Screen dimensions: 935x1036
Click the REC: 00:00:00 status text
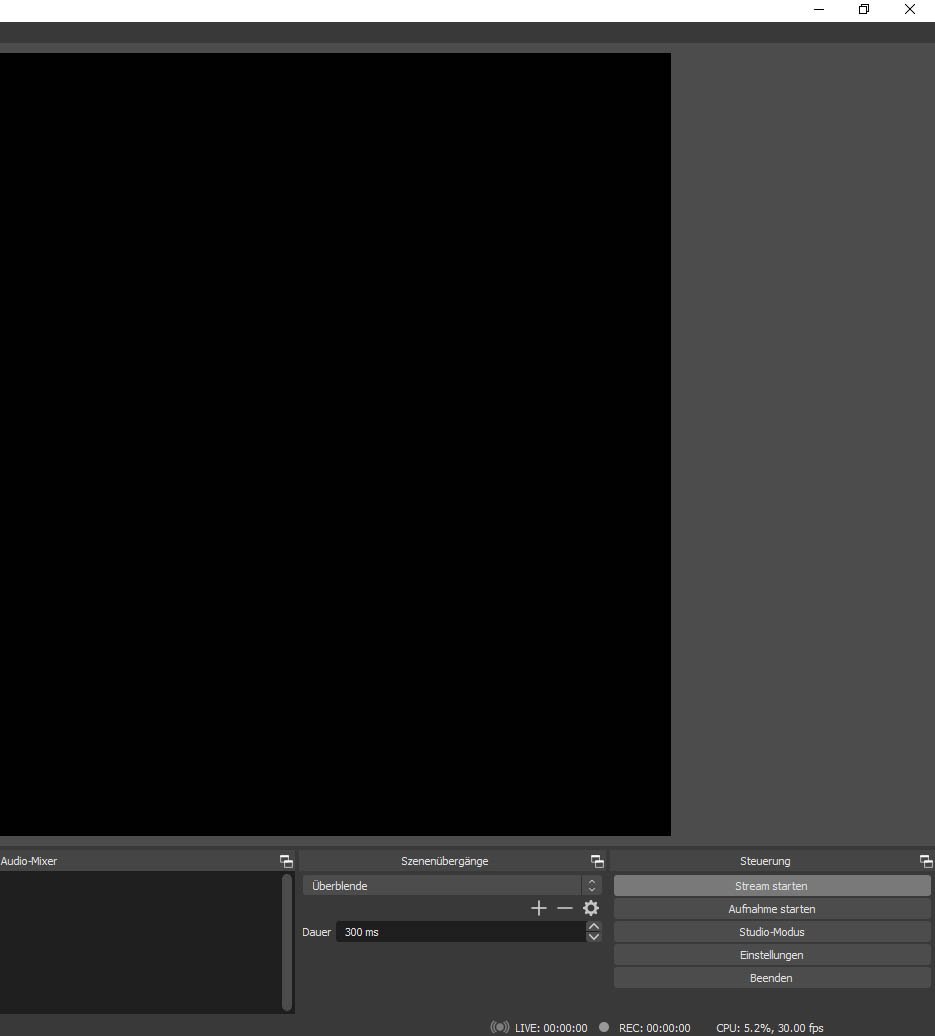[x=654, y=1028]
